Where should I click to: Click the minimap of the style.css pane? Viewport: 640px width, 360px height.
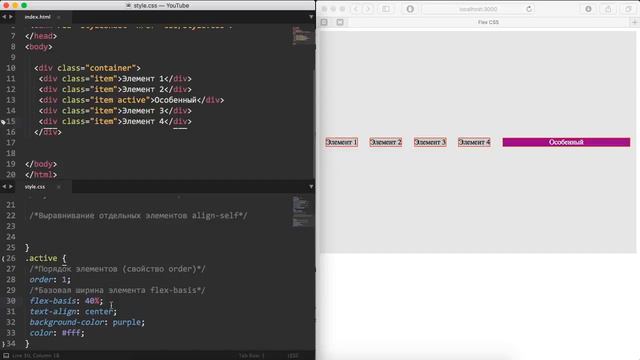[x=303, y=211]
